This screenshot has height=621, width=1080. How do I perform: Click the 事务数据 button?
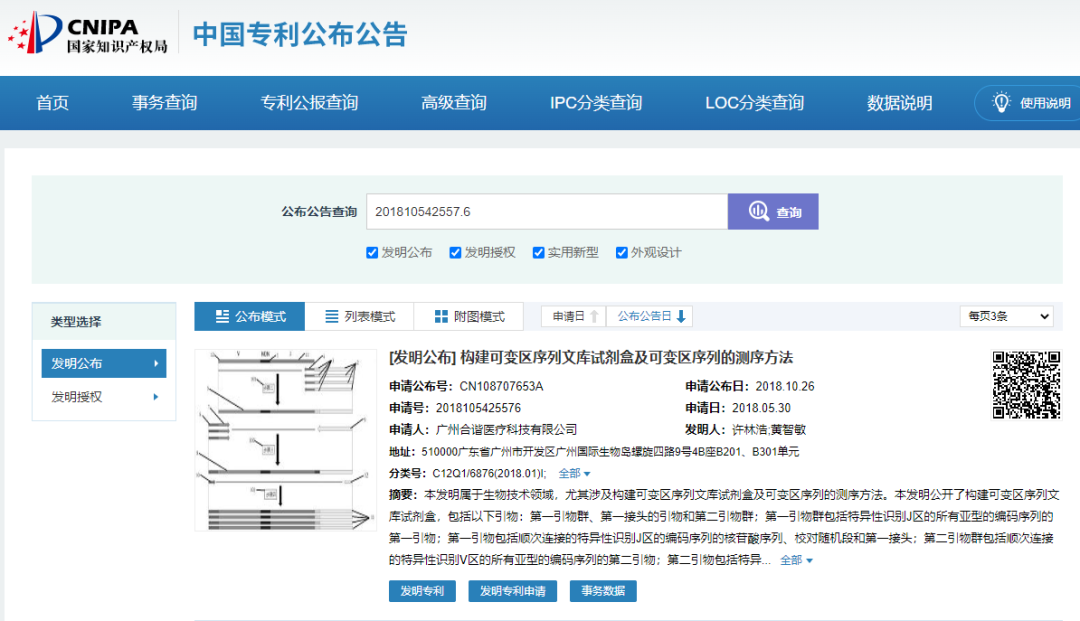(x=603, y=591)
